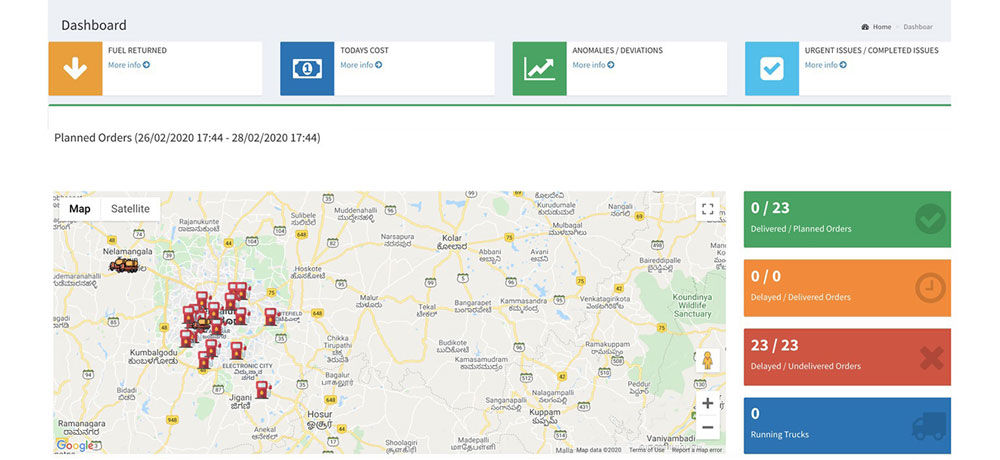Open More info under Urgent Issues
The height and width of the screenshot is (460, 1000).
[x=825, y=65]
